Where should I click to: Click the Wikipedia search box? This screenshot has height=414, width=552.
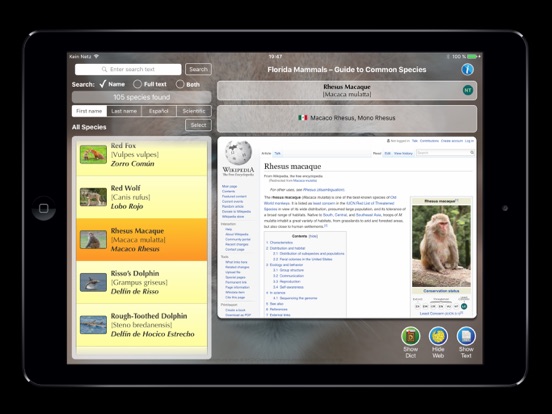tap(445, 153)
